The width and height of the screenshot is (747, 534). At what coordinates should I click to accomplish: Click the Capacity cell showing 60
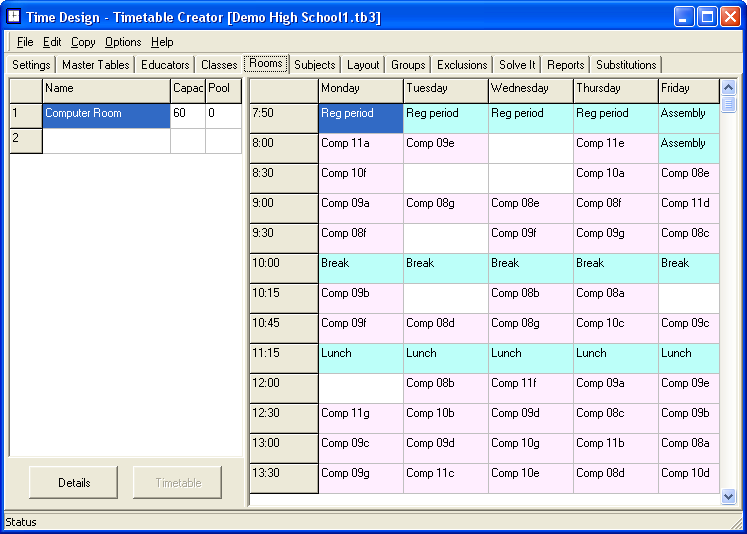[x=187, y=114]
